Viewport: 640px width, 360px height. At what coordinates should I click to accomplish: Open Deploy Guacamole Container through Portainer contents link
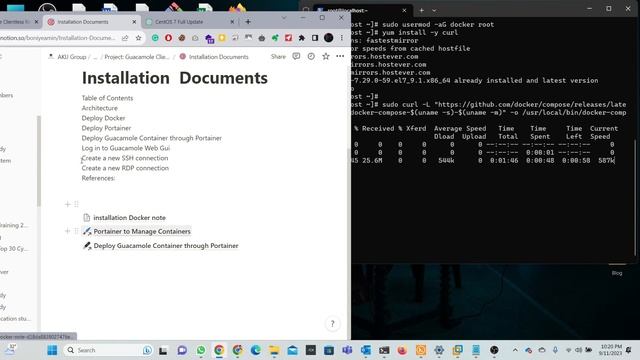point(151,138)
